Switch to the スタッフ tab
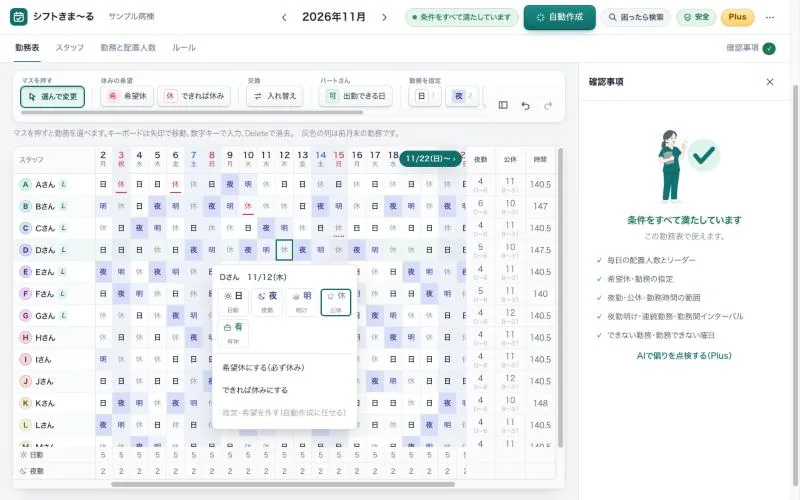 pos(69,48)
